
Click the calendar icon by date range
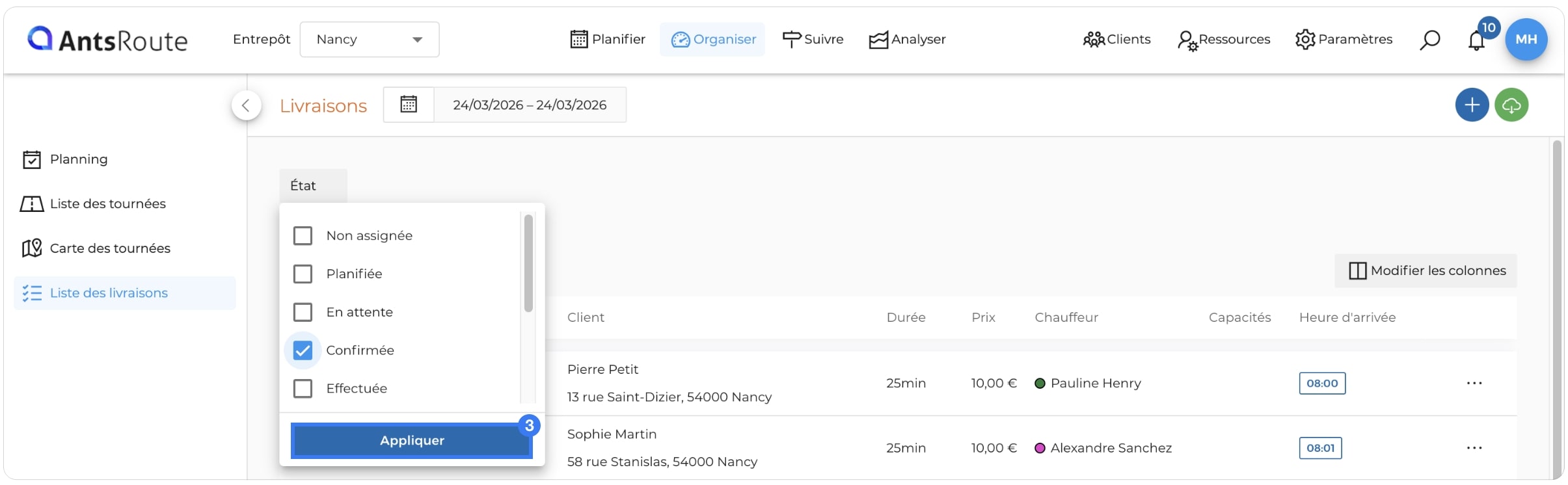pyautogui.click(x=409, y=105)
